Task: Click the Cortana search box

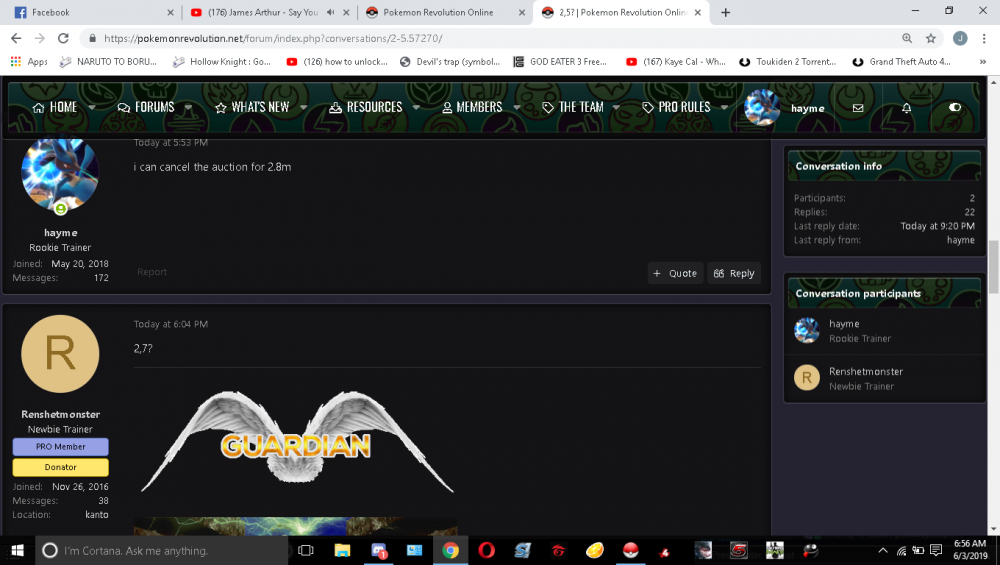Action: [160, 550]
